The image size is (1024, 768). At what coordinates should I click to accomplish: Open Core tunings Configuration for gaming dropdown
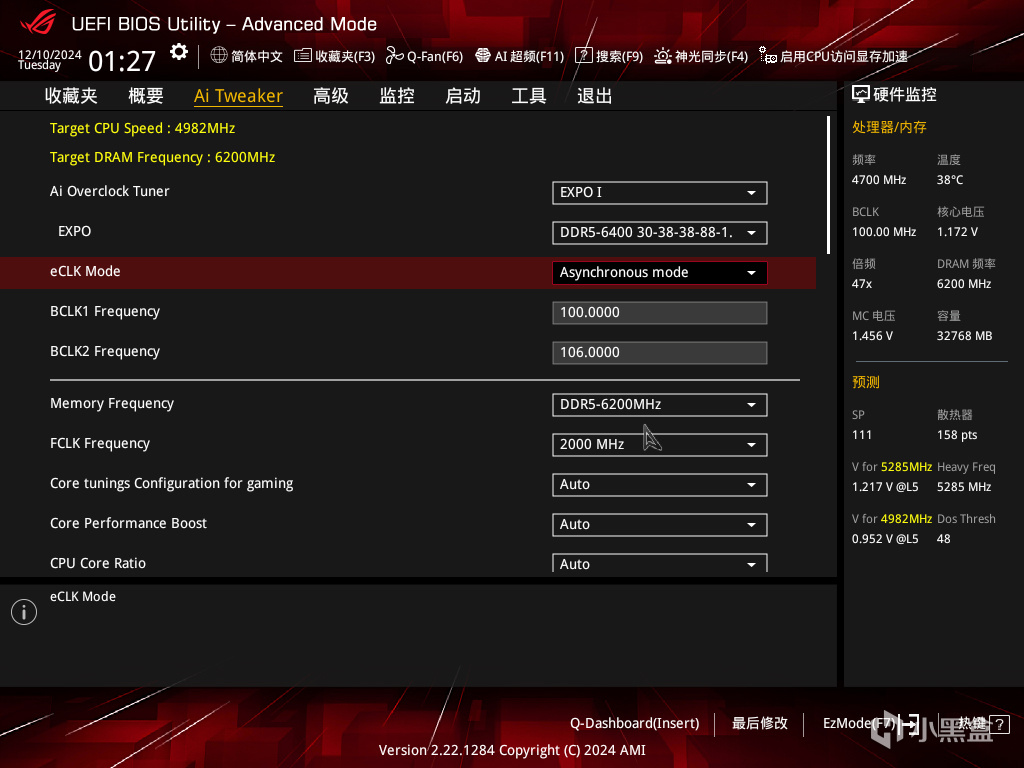click(660, 485)
